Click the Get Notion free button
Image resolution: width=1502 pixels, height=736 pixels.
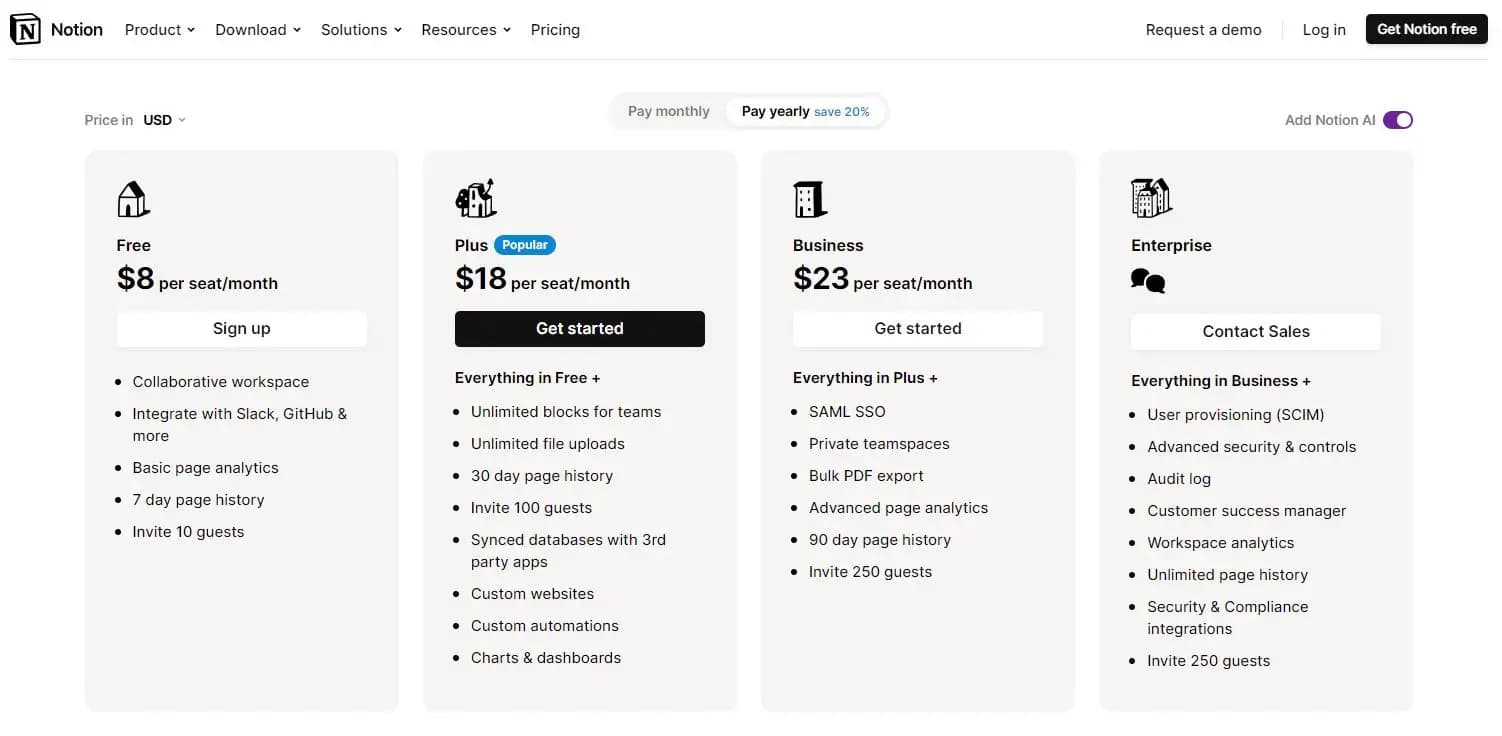[1427, 29]
